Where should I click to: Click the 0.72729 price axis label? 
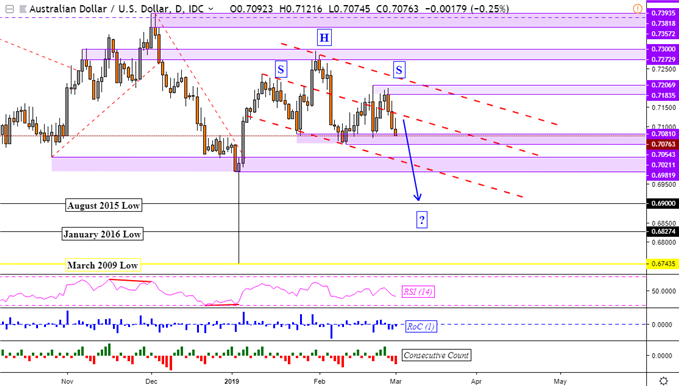pos(663,59)
